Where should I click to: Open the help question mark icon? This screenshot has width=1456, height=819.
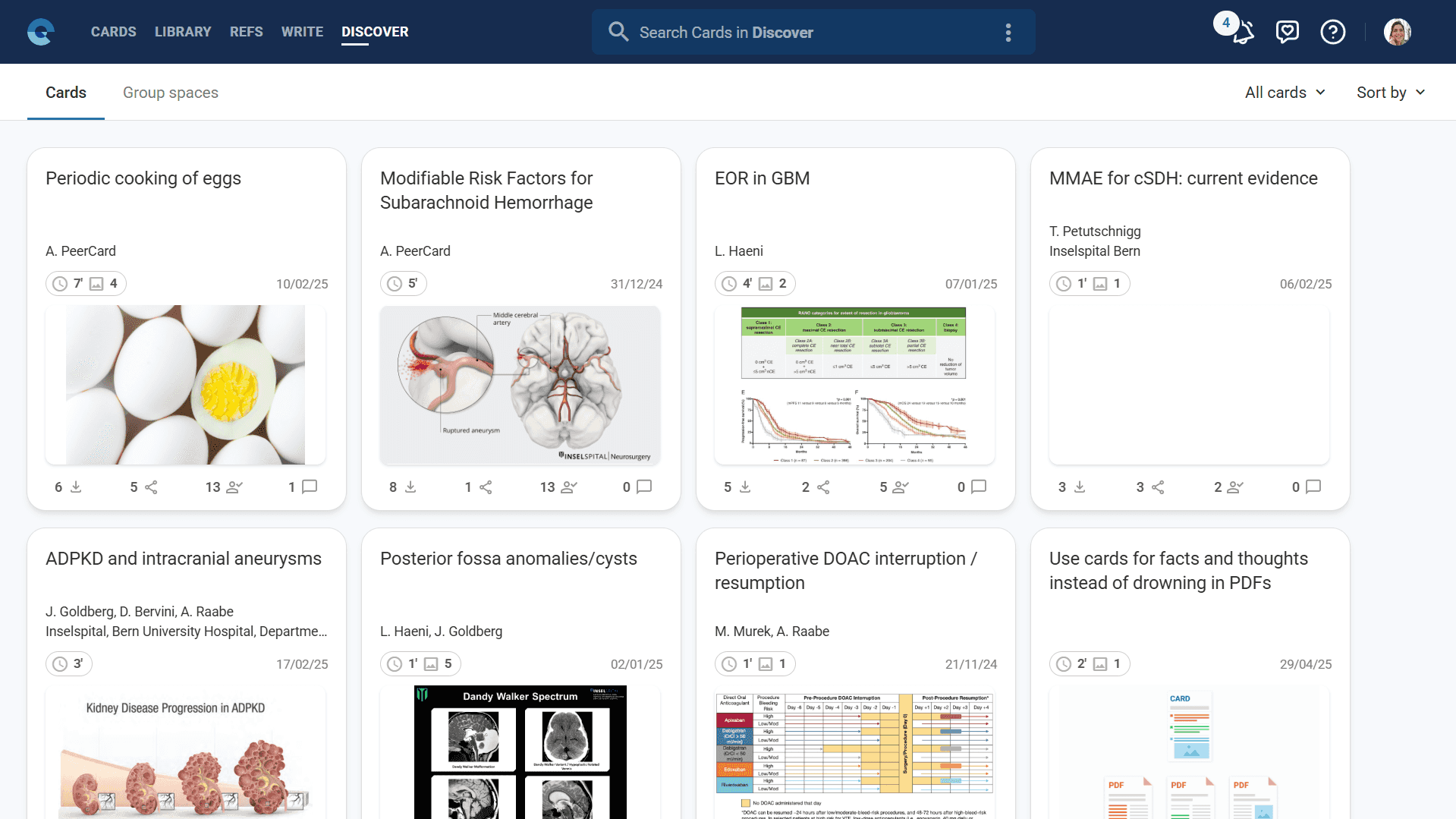click(1332, 32)
